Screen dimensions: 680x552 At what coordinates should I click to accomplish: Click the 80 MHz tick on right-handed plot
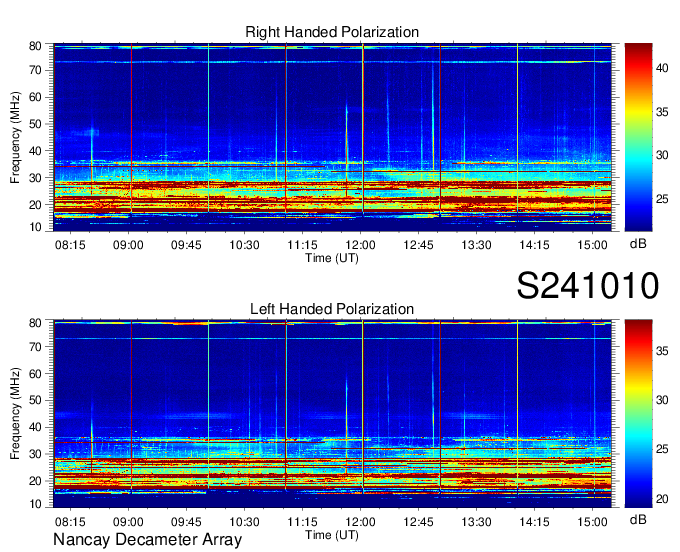[35, 46]
